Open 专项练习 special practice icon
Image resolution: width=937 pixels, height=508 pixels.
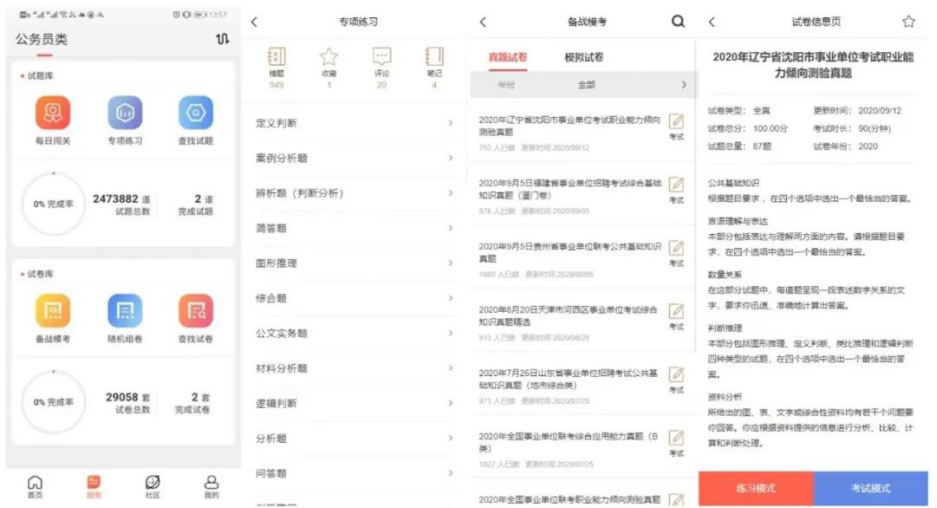(125, 115)
